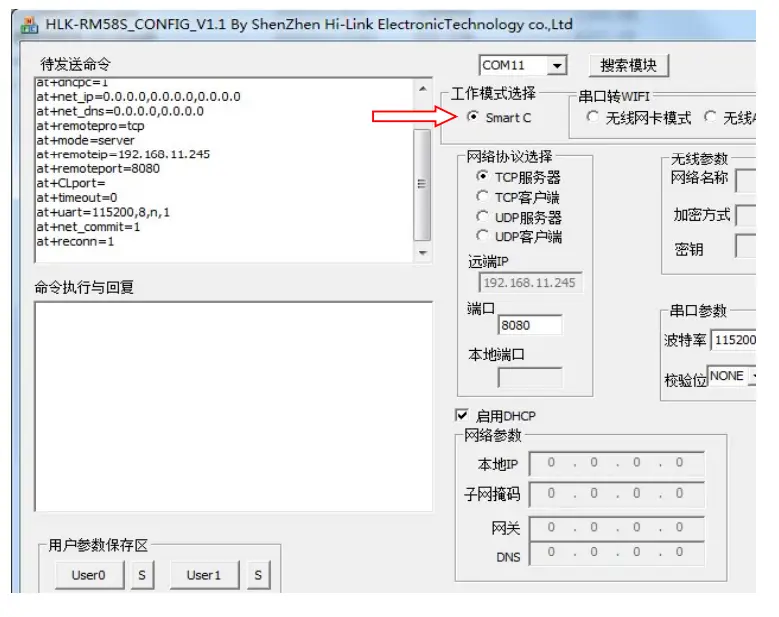Select the Smart C work mode radio button
The width and height of the screenshot is (779, 617).
[473, 117]
